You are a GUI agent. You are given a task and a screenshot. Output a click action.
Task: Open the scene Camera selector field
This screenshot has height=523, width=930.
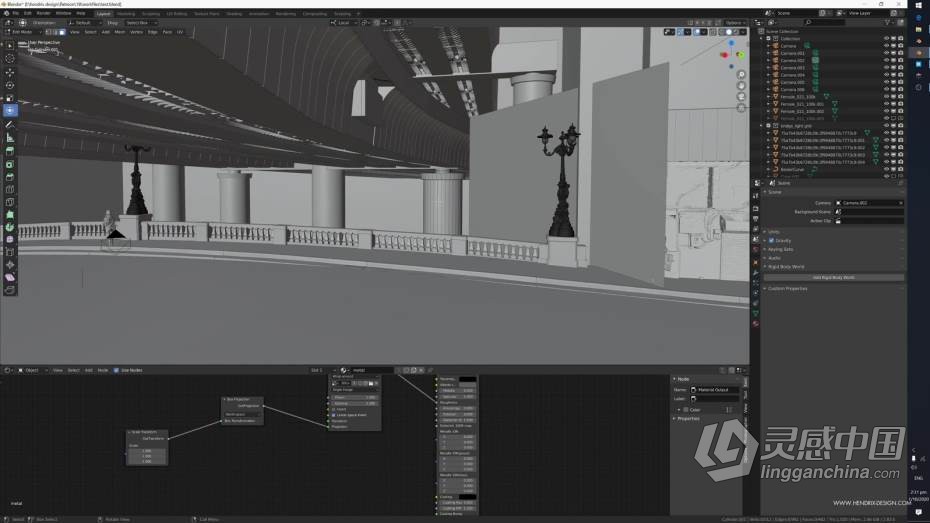tap(870, 203)
